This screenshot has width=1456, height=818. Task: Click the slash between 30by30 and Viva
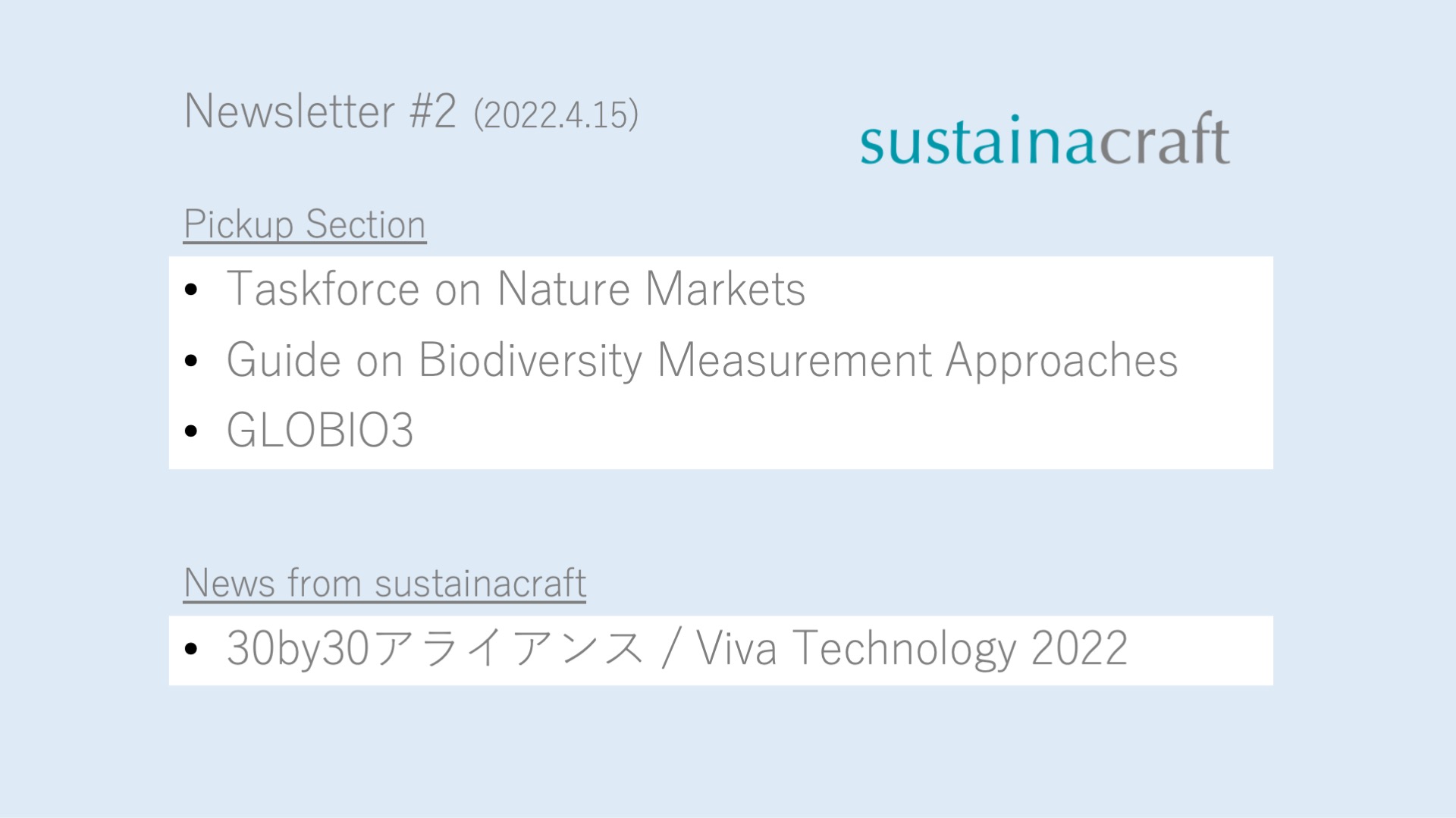coord(670,649)
